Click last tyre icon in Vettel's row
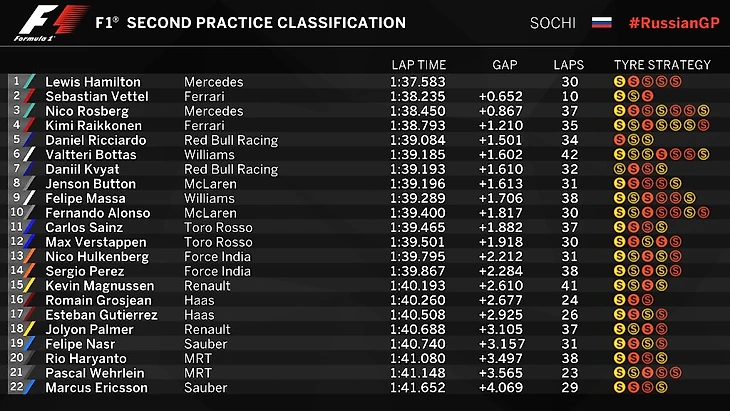730x411 pixels. coord(648,97)
